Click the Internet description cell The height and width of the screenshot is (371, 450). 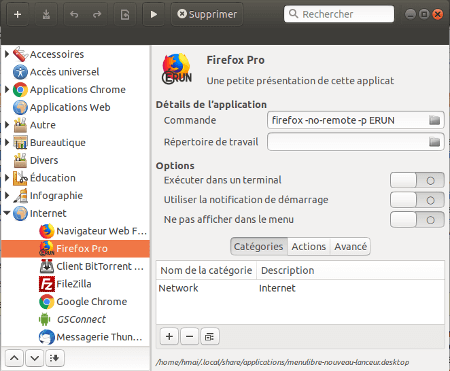coord(277,288)
